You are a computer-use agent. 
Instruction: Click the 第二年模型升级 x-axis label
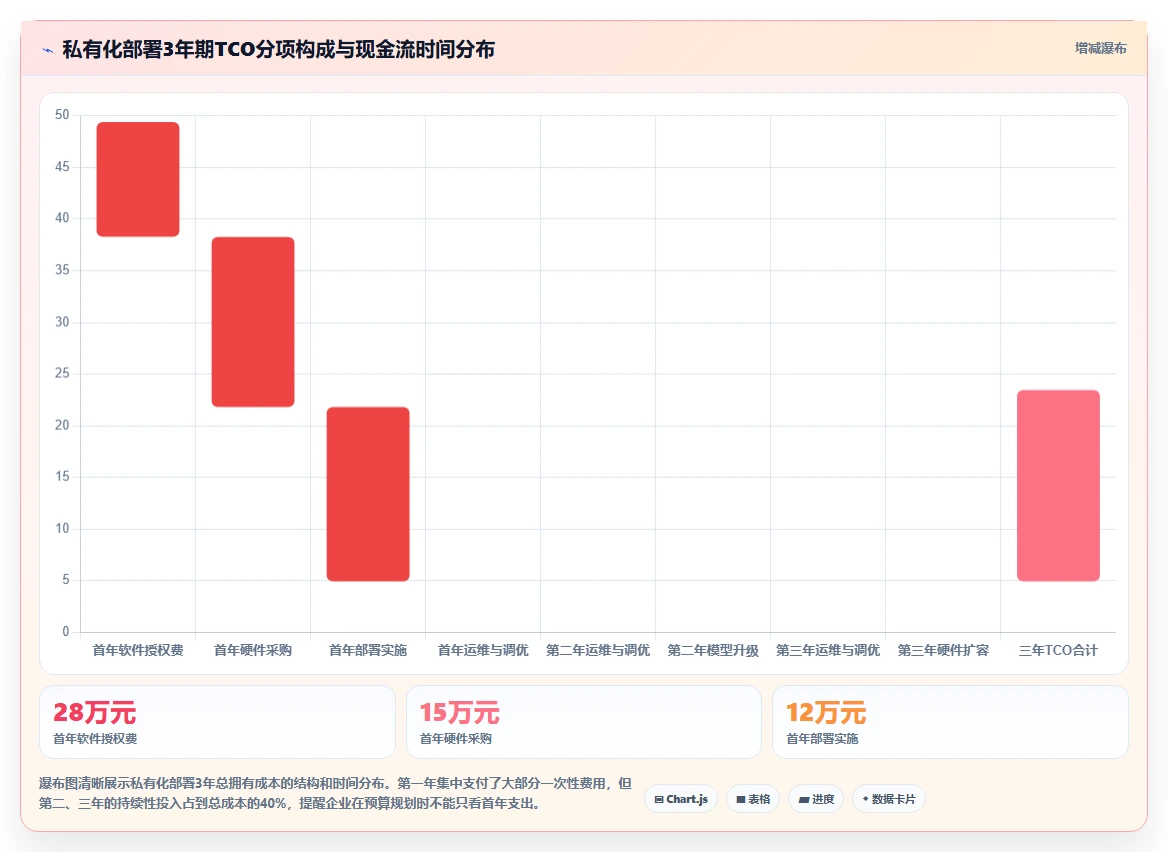[713, 650]
